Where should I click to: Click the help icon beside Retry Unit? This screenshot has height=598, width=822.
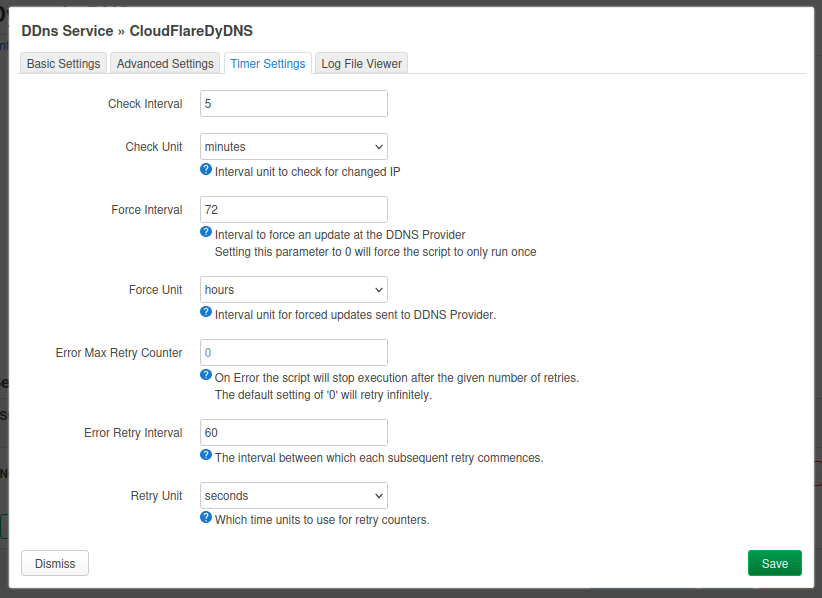(x=205, y=517)
